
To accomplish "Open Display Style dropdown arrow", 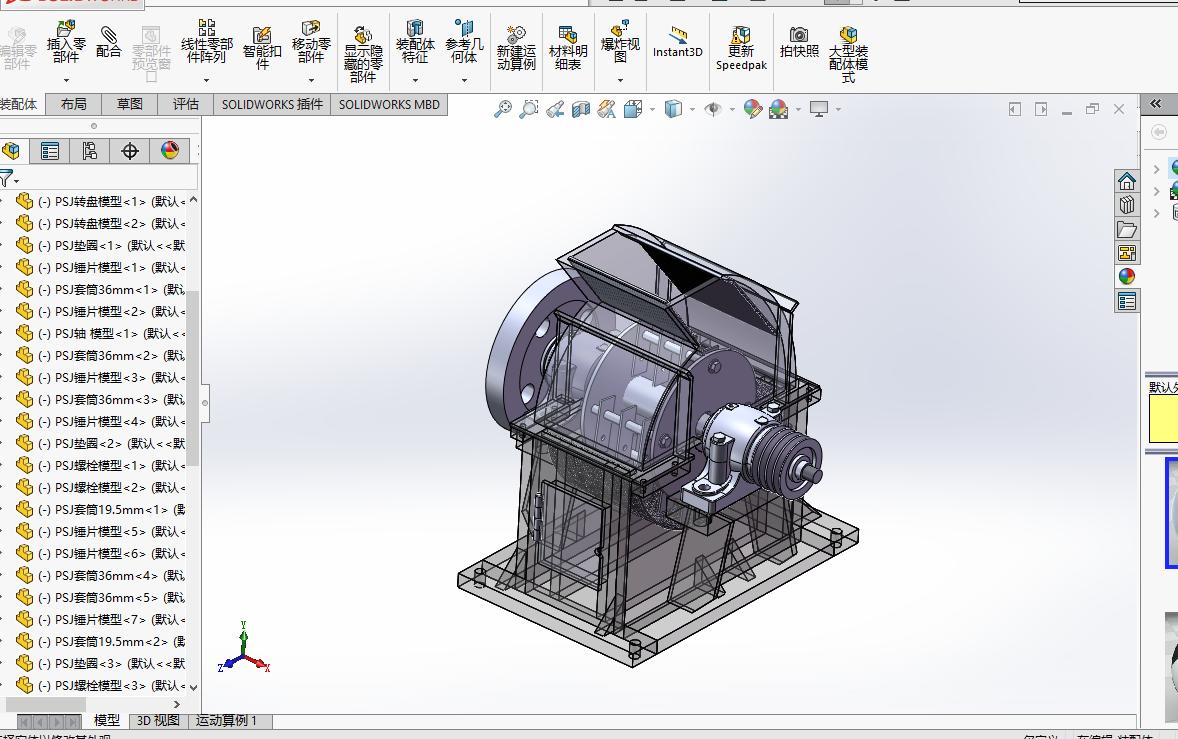I will pos(692,110).
